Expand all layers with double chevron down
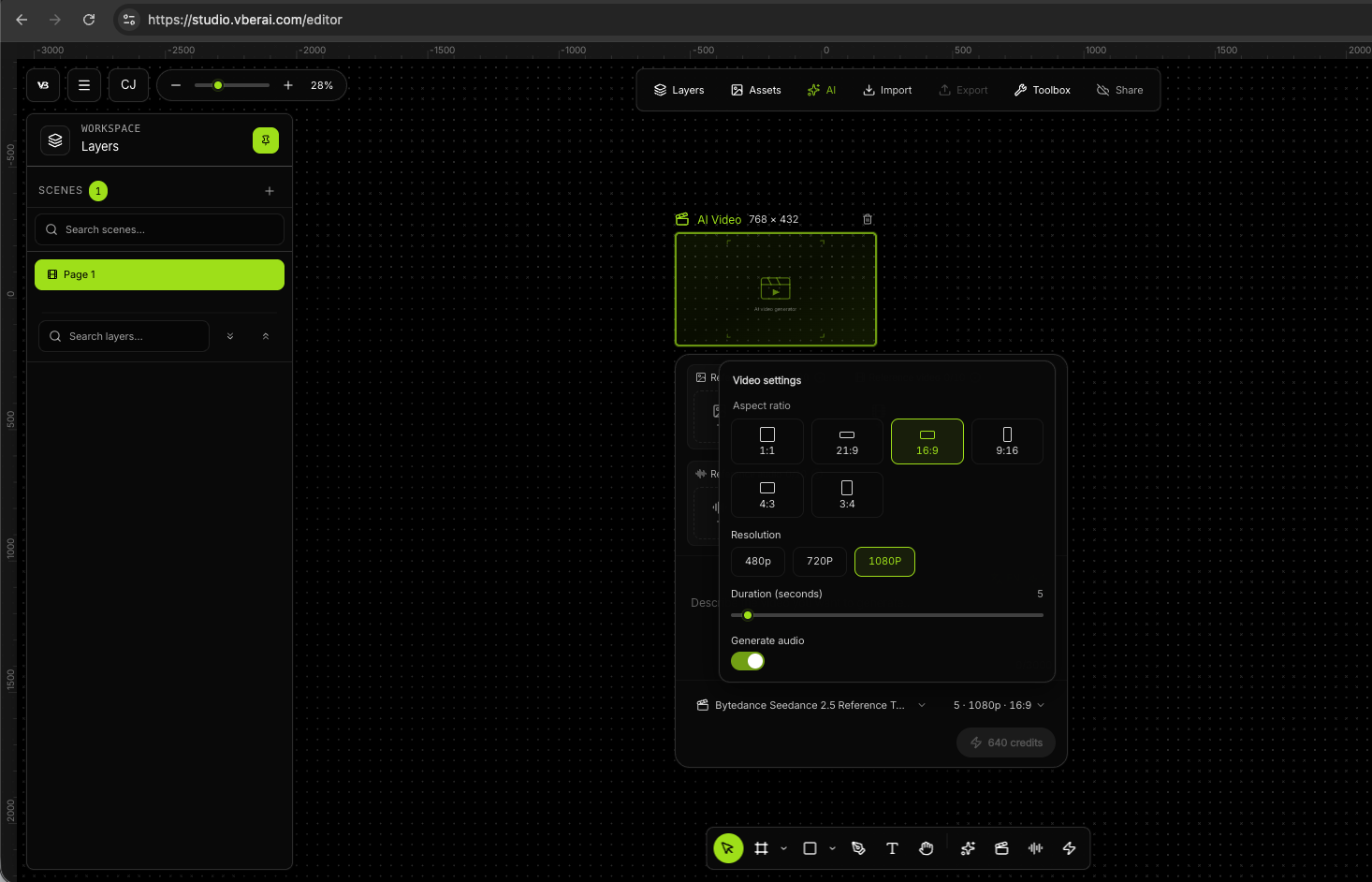 point(230,336)
